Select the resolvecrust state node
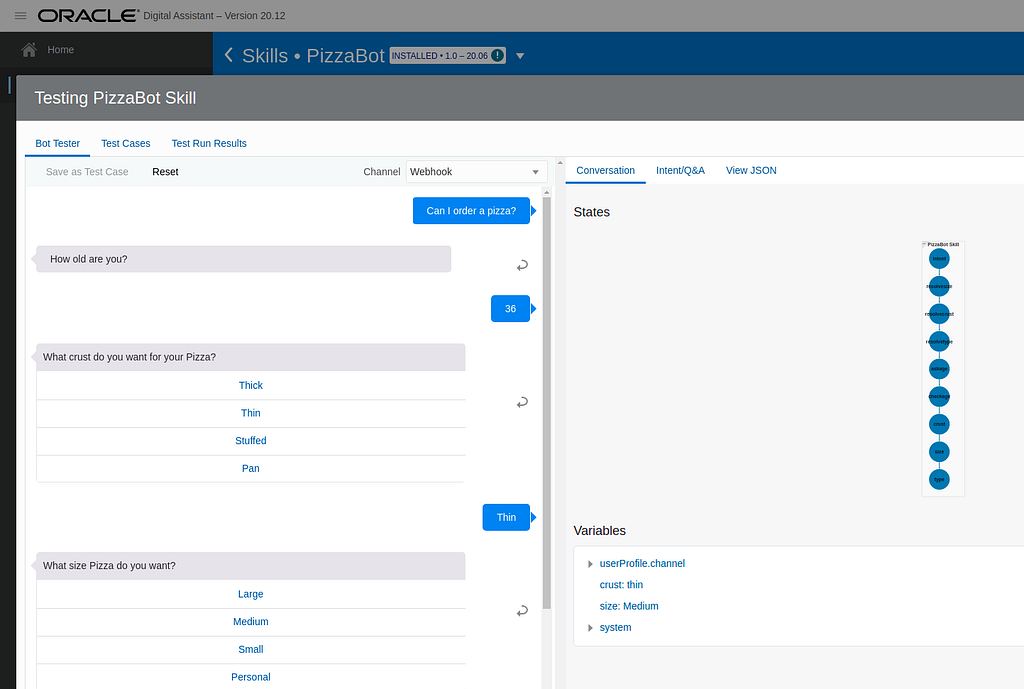The width and height of the screenshot is (1024, 689). (x=939, y=314)
